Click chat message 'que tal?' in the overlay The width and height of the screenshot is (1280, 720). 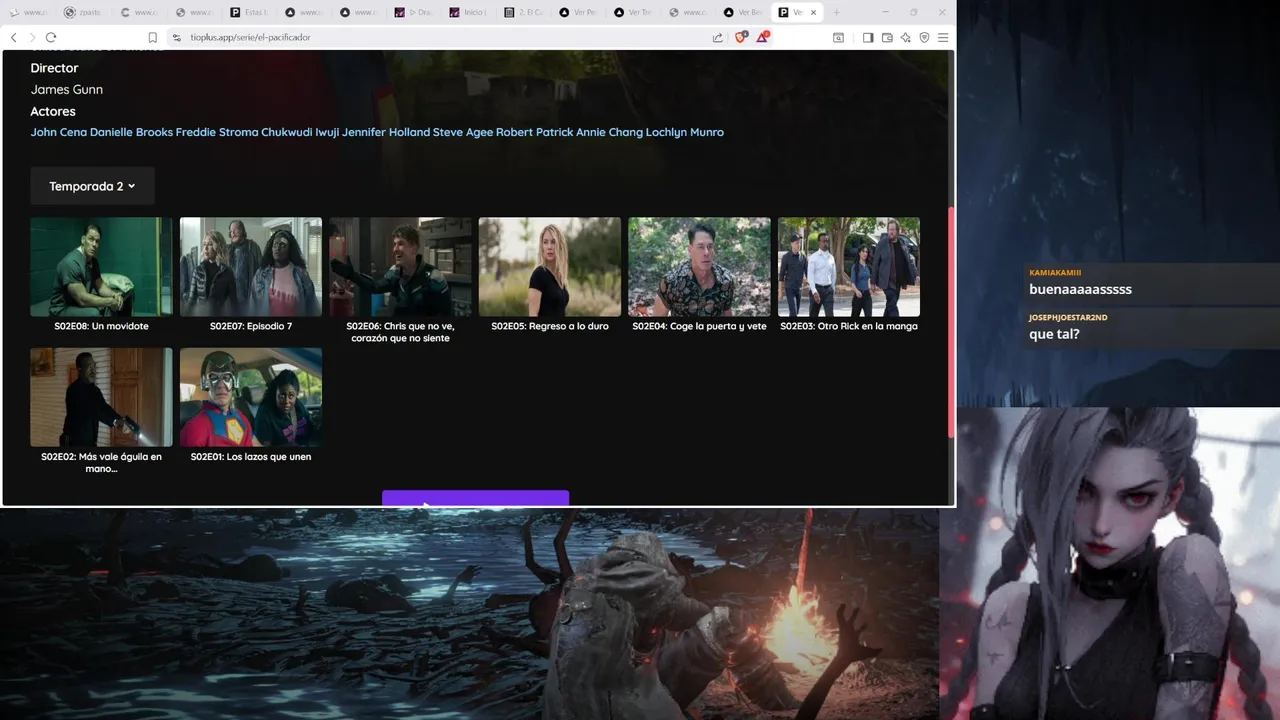[x=1054, y=334]
